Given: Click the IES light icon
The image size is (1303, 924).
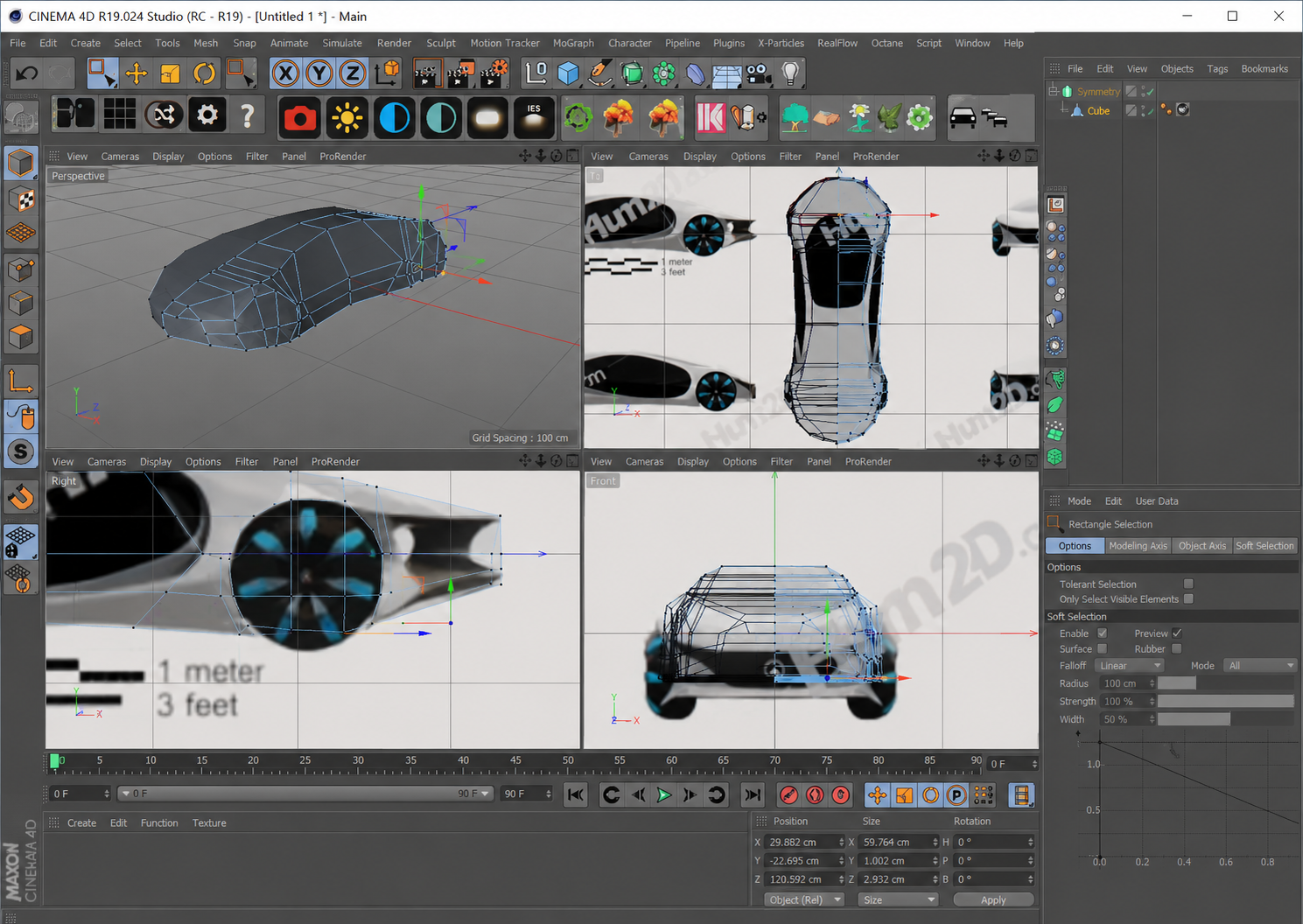Looking at the screenshot, I should pyautogui.click(x=534, y=116).
